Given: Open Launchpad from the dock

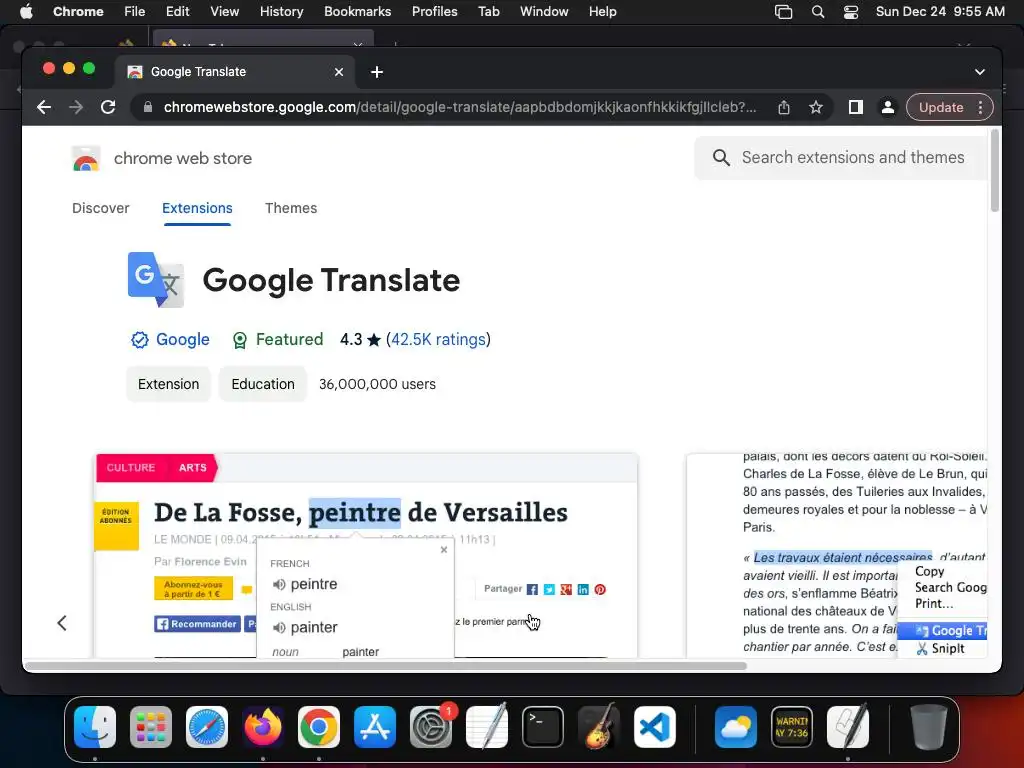Looking at the screenshot, I should point(151,727).
